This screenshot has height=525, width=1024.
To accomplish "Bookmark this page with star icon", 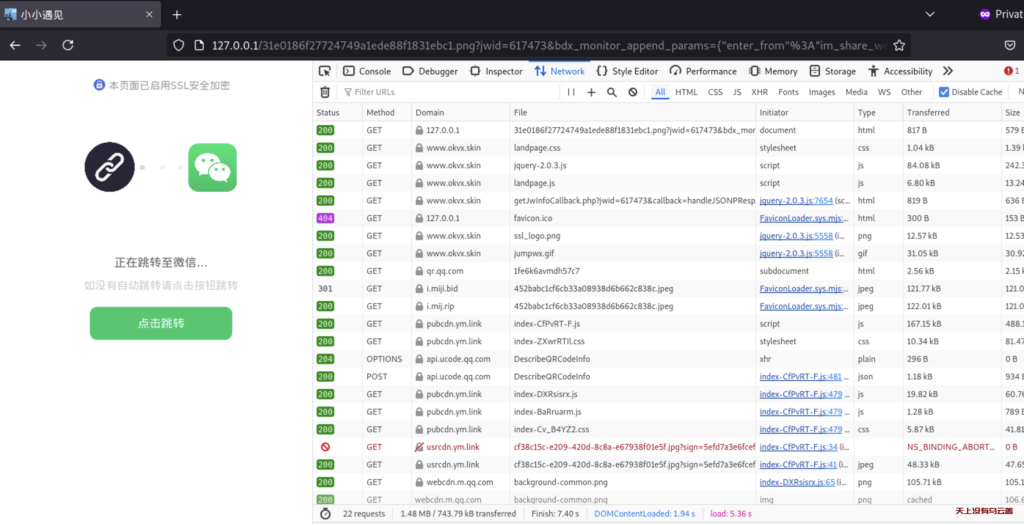I will click(x=899, y=45).
